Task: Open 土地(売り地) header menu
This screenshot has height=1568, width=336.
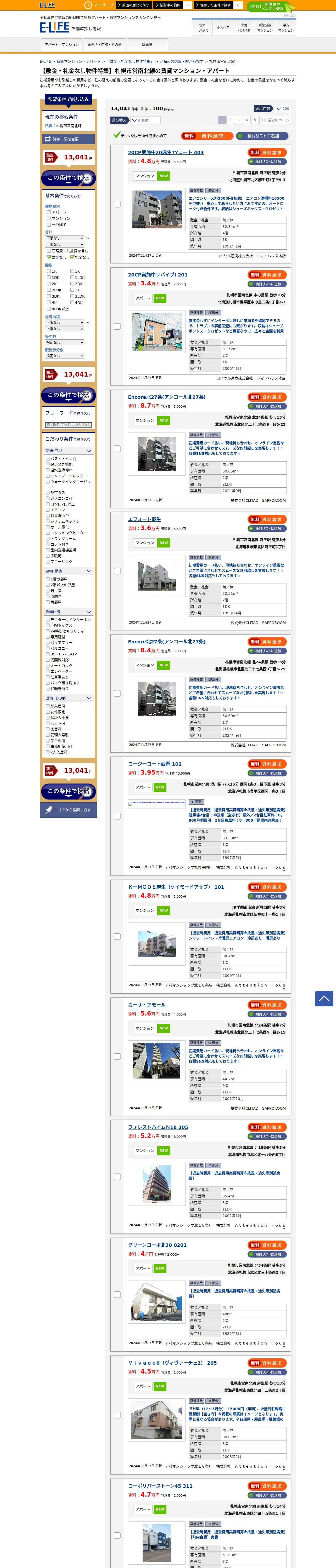Action: 244,28
